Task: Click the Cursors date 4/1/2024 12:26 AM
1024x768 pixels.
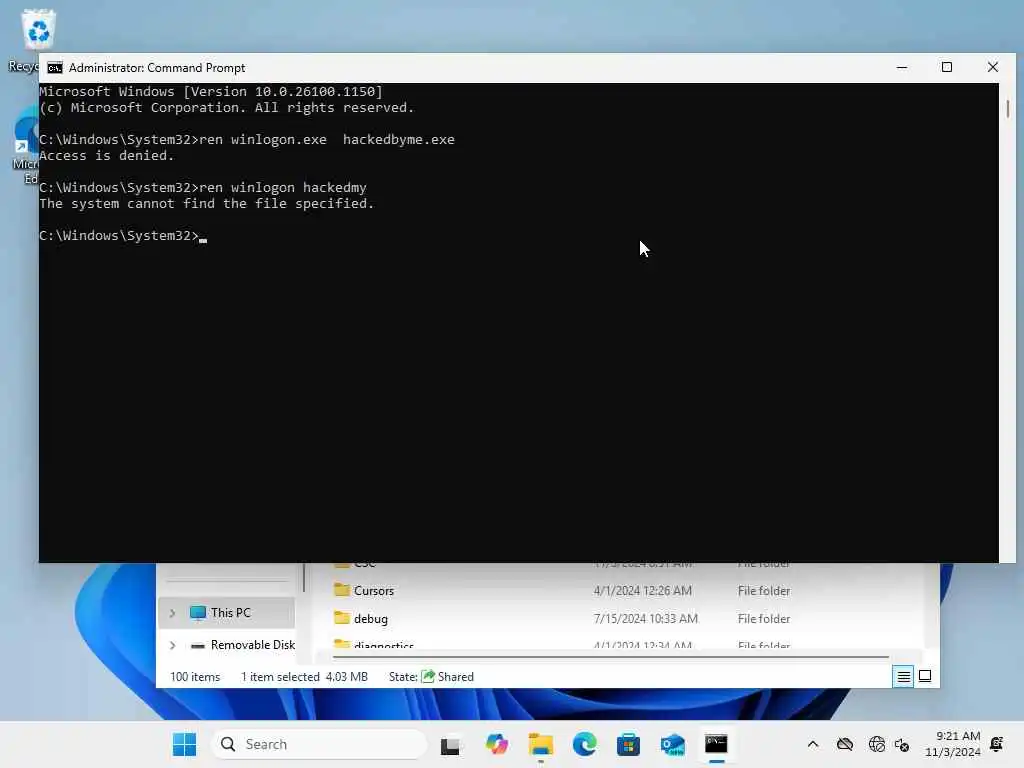Action: (x=642, y=590)
